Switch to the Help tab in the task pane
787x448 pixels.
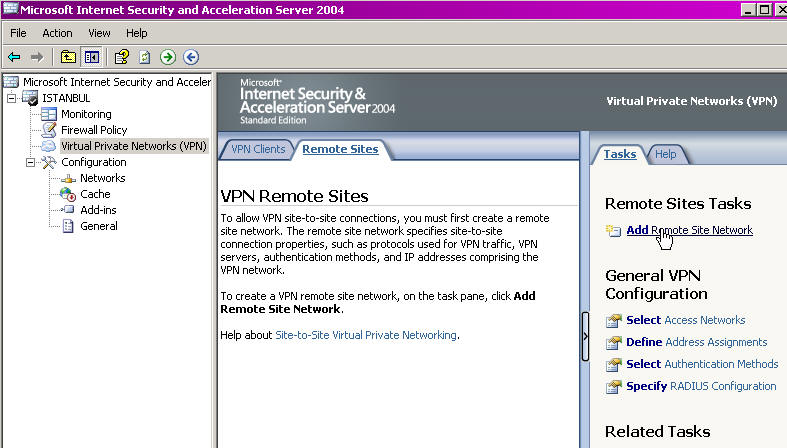coord(665,154)
